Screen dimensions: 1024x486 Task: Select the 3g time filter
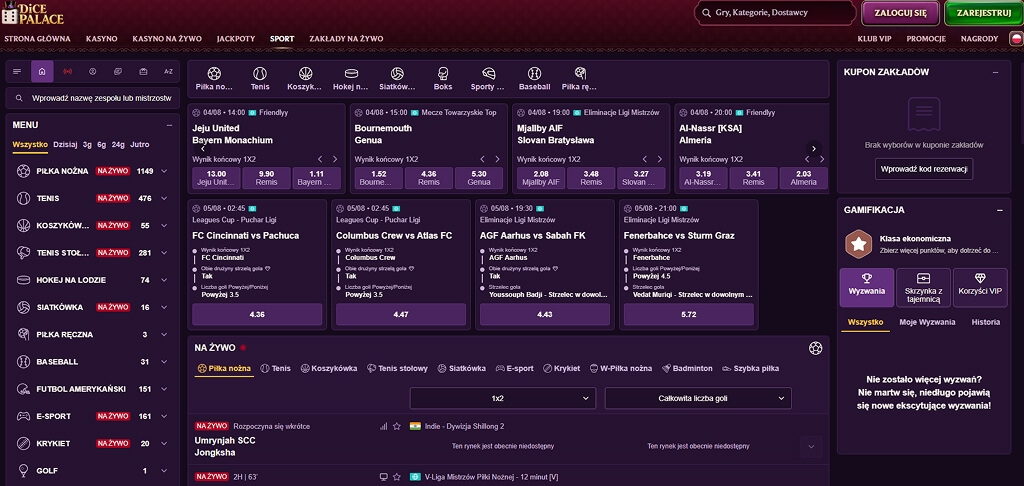[87, 144]
